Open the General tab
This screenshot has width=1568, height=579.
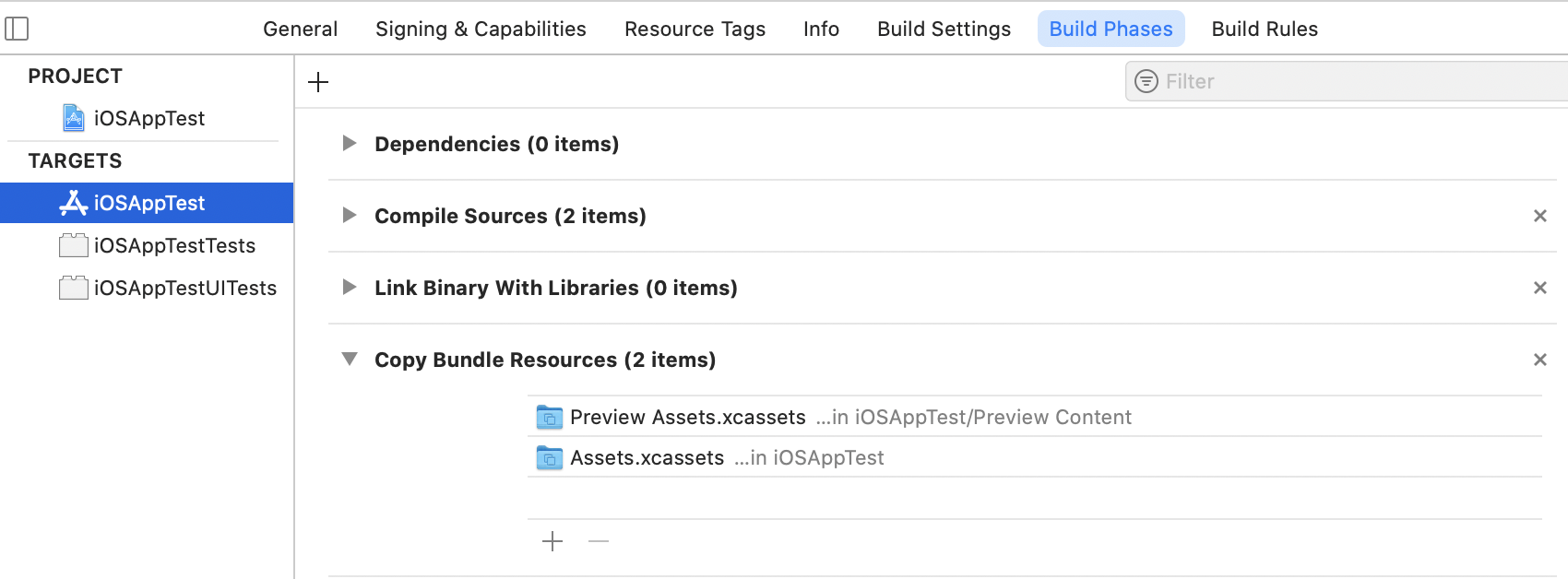click(301, 29)
